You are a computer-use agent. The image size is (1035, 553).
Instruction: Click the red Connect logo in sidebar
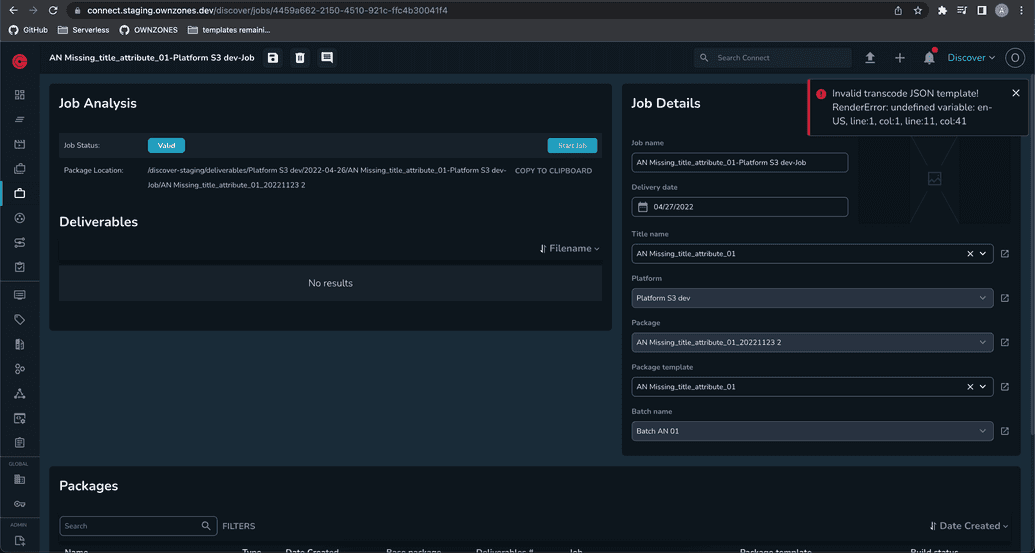20,61
